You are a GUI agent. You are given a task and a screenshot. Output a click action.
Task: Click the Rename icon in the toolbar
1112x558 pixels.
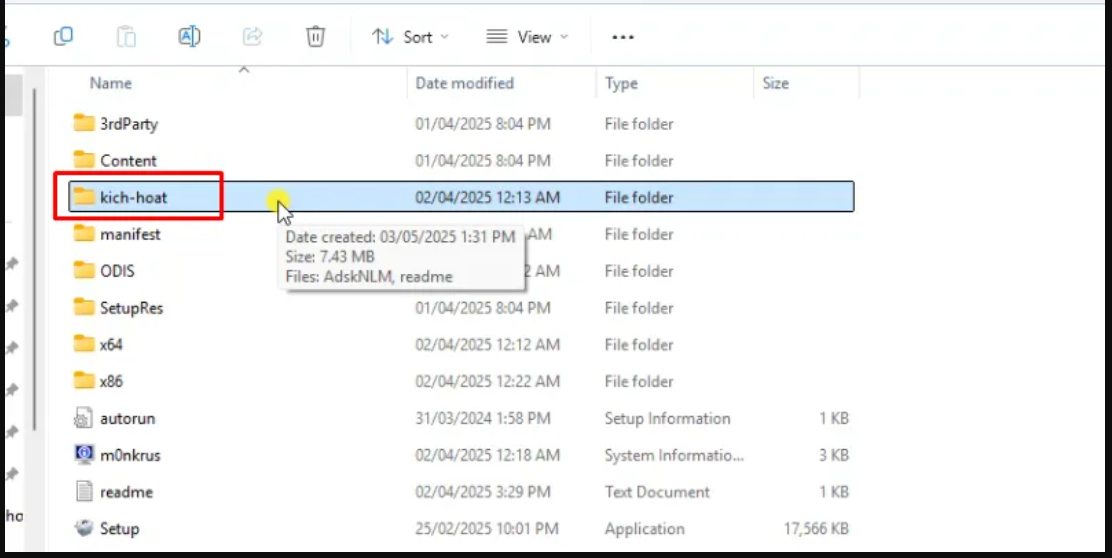[189, 37]
